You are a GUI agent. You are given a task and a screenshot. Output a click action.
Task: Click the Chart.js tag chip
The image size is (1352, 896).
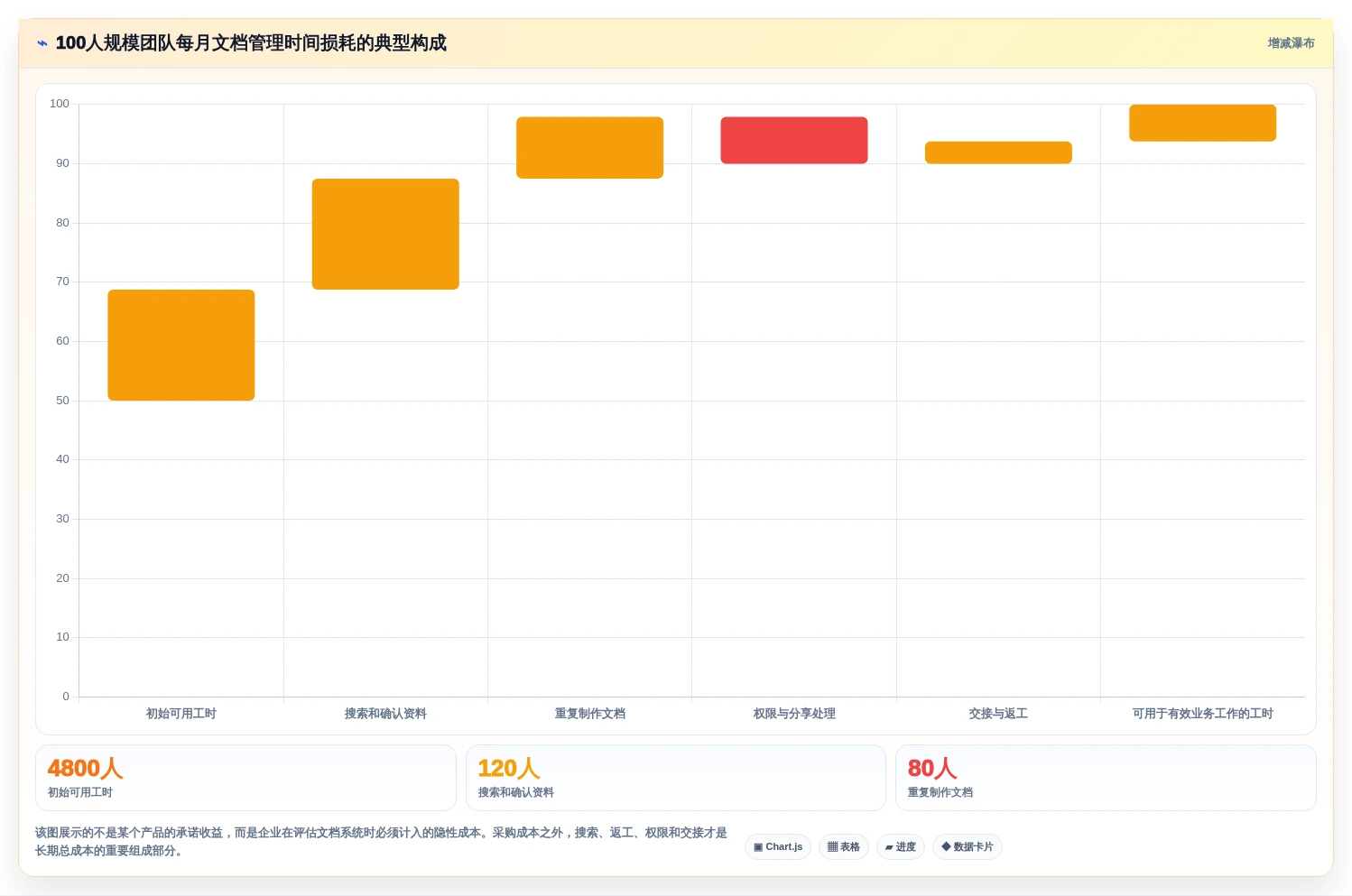[778, 846]
